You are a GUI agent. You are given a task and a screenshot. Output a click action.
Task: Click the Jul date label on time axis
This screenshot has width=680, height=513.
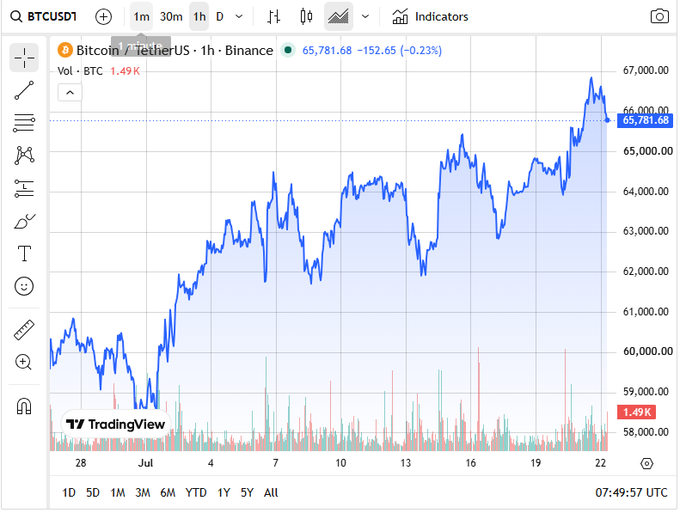(146, 463)
